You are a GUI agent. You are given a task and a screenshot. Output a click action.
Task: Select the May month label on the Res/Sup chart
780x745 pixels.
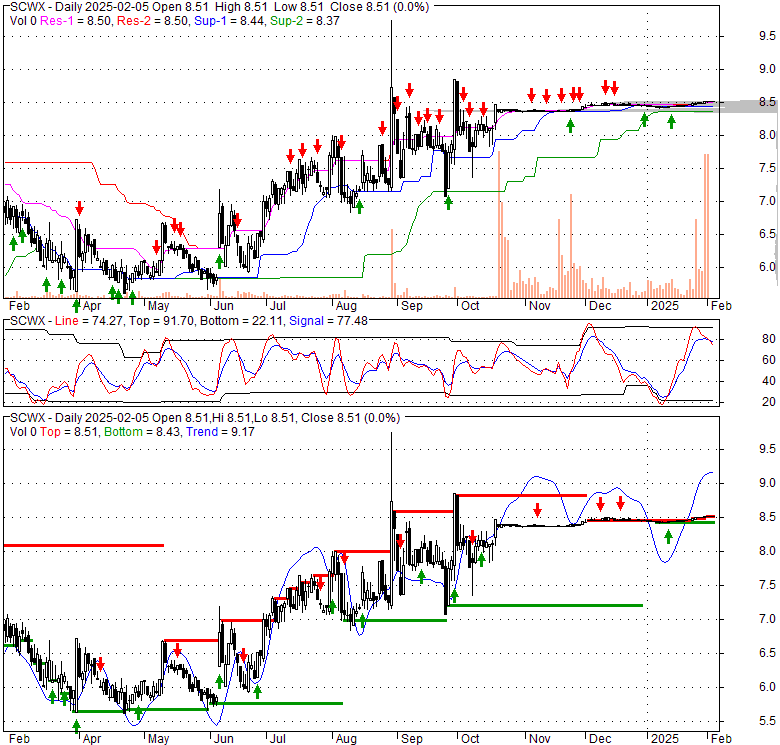[159, 306]
